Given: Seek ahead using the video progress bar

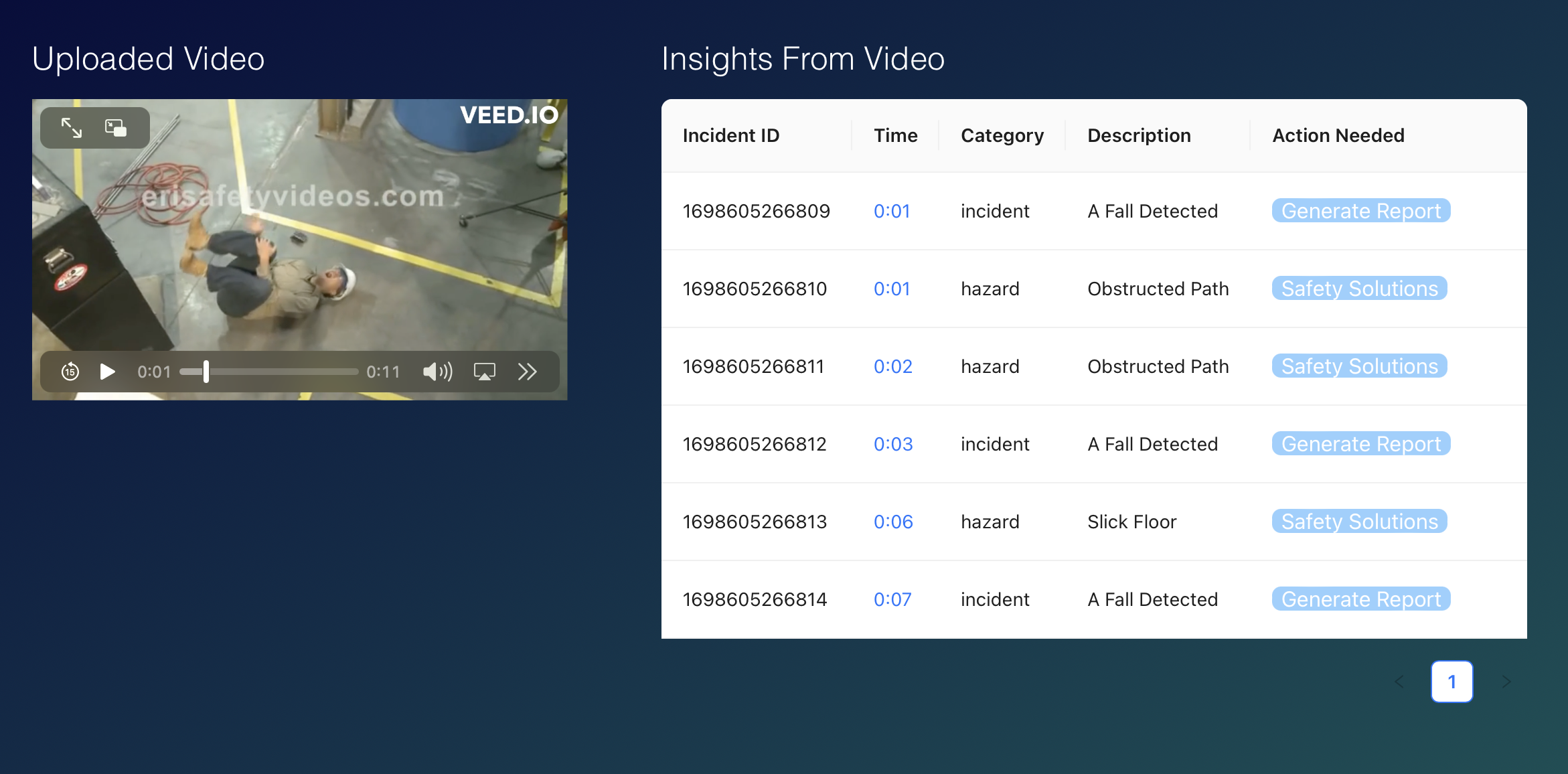Looking at the screenshot, I should click(x=281, y=372).
